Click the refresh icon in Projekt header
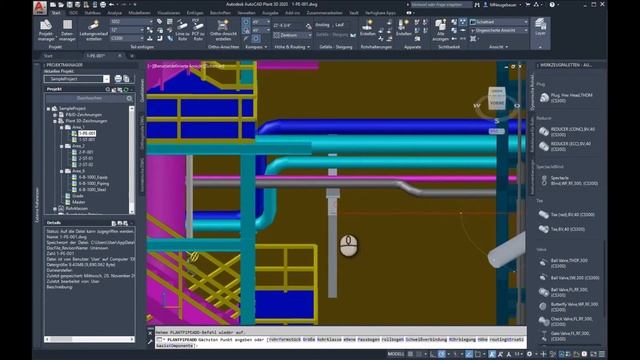The image size is (640, 360). [x=126, y=89]
